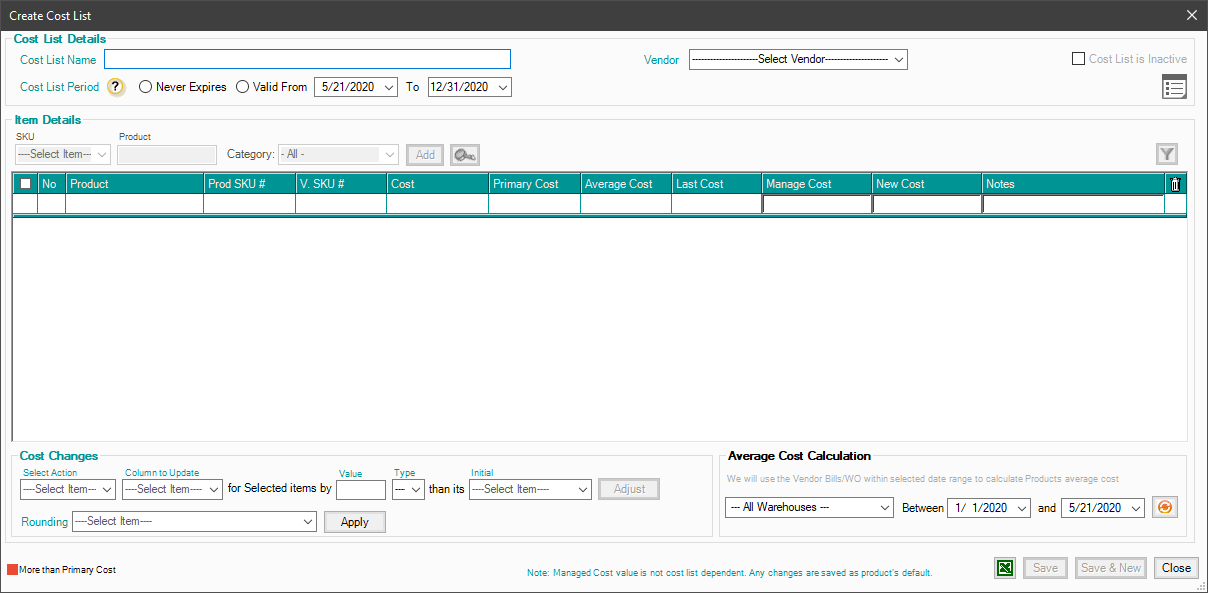Open the Select Action dropdown
Viewport: 1208px width, 593px height.
coord(68,489)
